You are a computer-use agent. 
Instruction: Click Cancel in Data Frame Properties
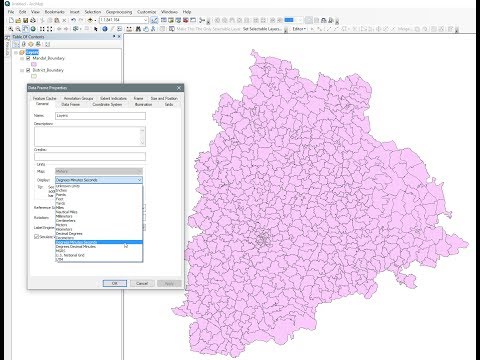click(x=142, y=283)
